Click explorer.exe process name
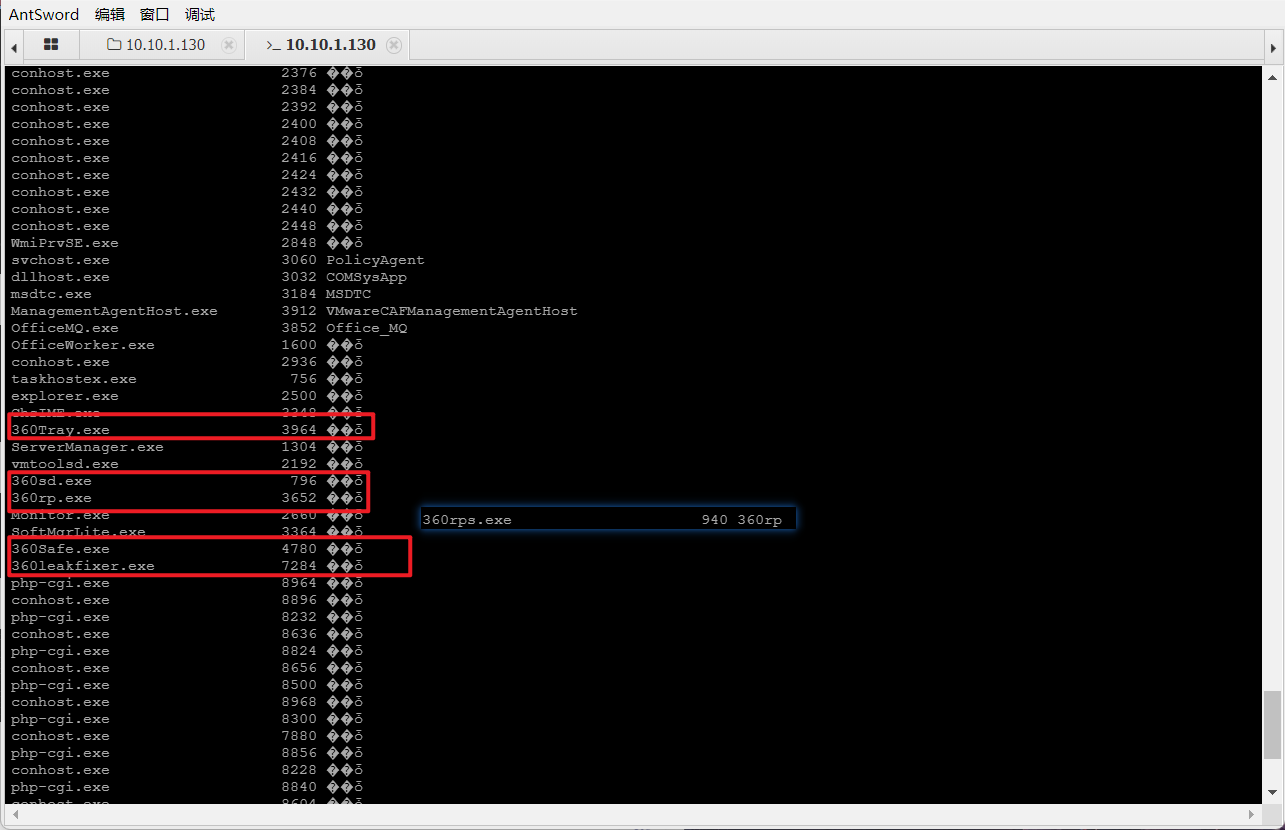Image resolution: width=1285 pixels, height=830 pixels. click(64, 396)
